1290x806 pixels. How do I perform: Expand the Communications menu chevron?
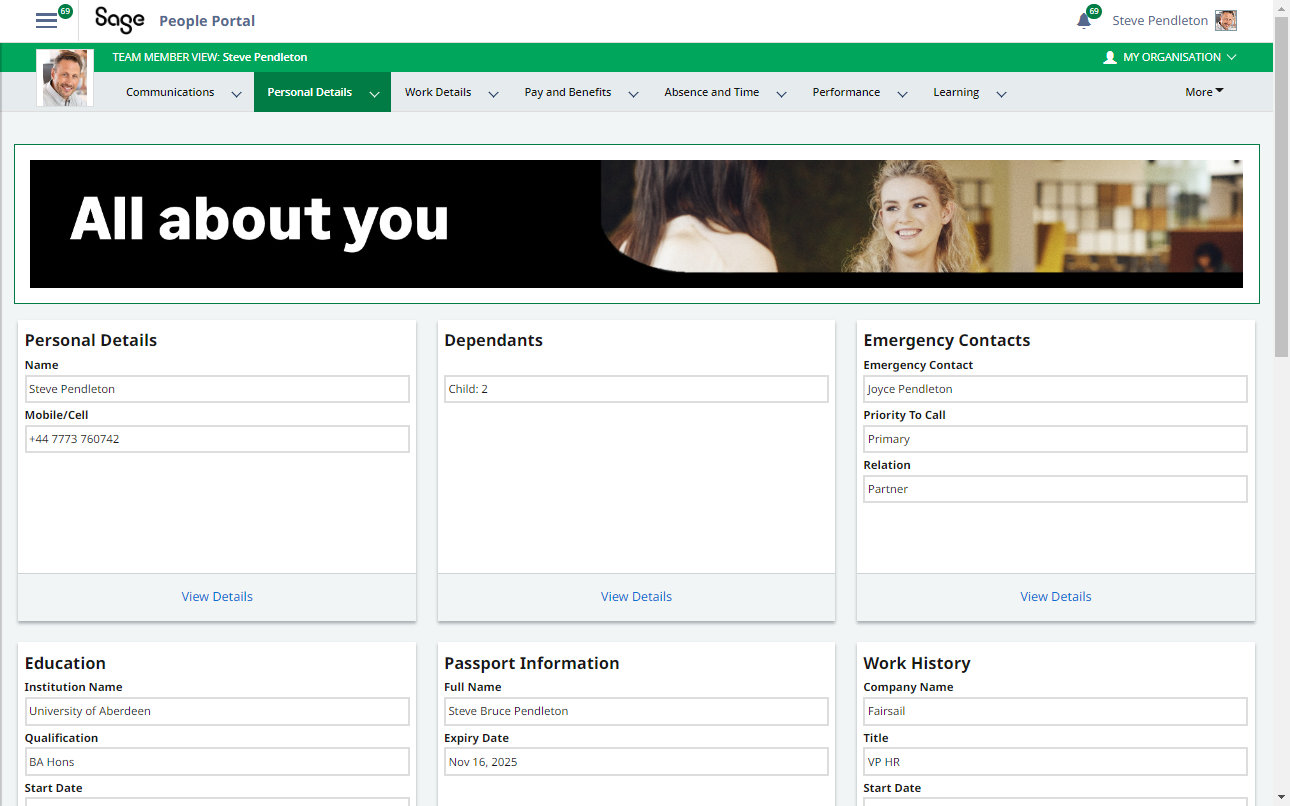[x=236, y=94]
